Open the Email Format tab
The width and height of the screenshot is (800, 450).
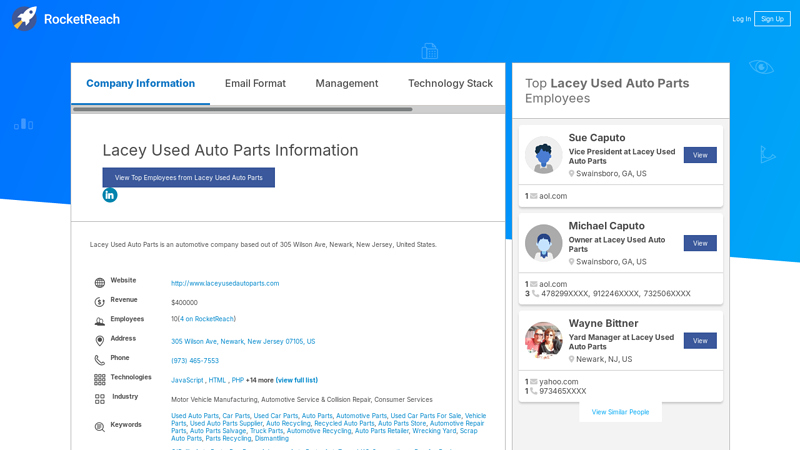coord(255,83)
